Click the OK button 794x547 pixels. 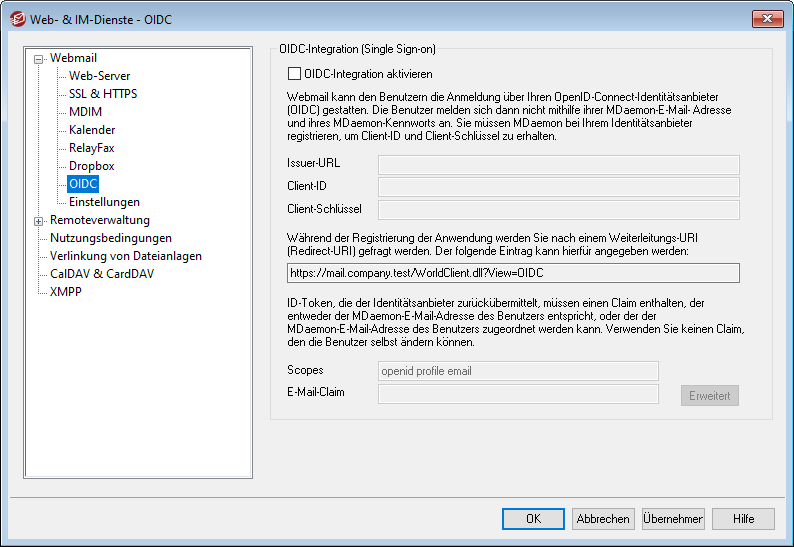coord(533,519)
